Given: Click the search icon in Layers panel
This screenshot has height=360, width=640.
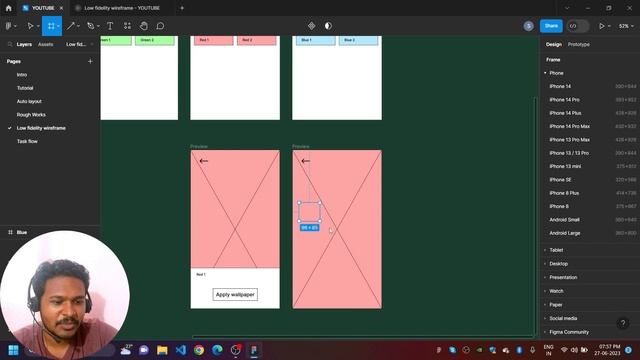Looking at the screenshot, I should [x=10, y=44].
